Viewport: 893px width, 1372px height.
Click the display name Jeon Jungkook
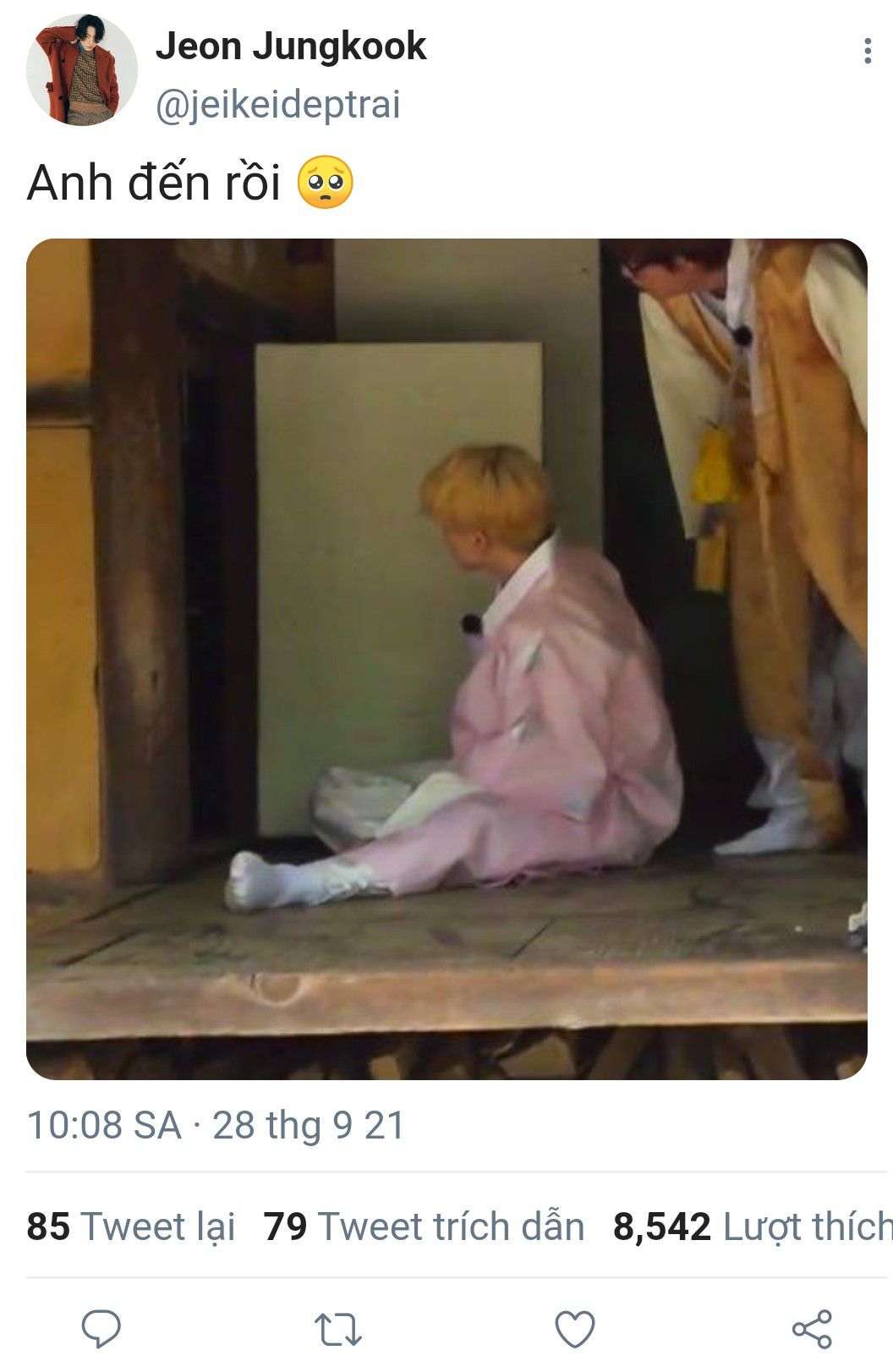291,46
